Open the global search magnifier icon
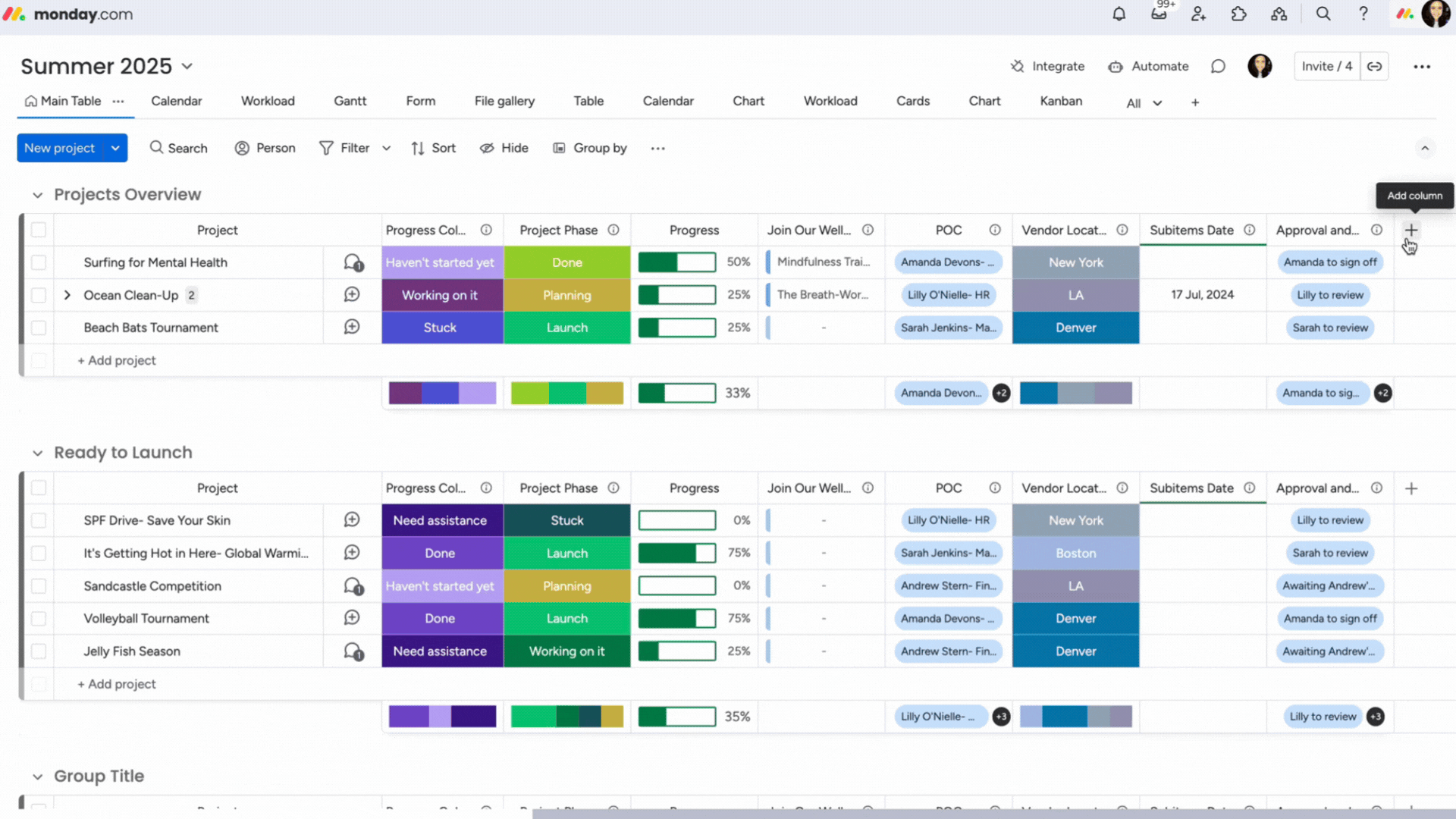 [1323, 14]
